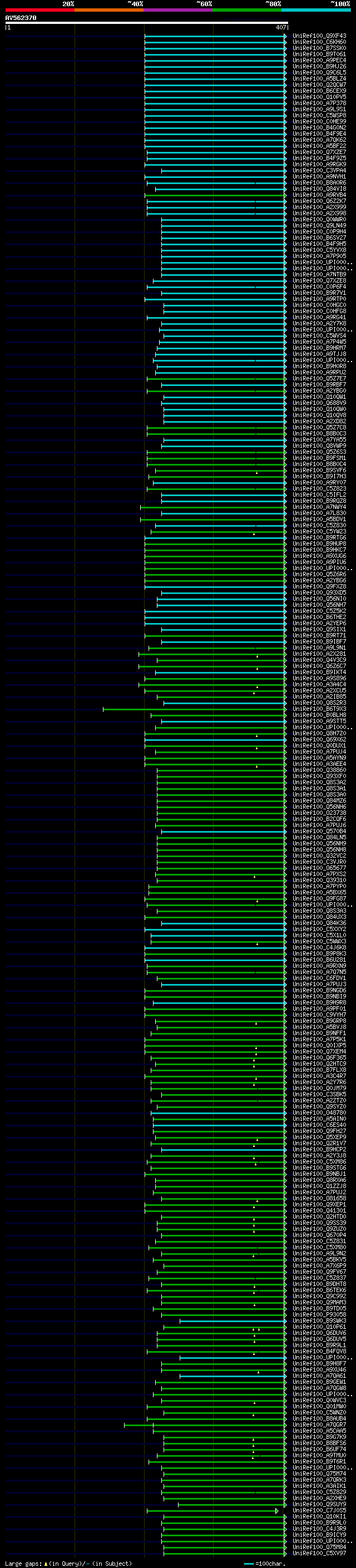
Task: Click hit label UniRef100_A7PXS2
Action: tap(319, 874)
